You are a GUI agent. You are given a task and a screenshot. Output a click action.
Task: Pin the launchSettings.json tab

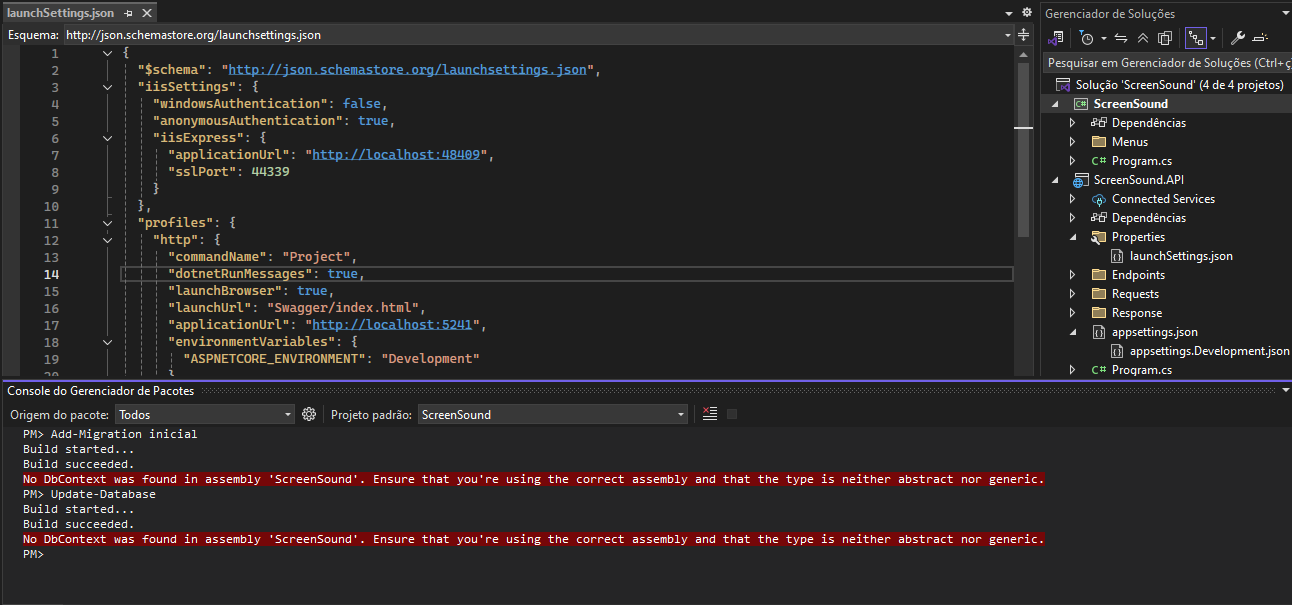128,14
